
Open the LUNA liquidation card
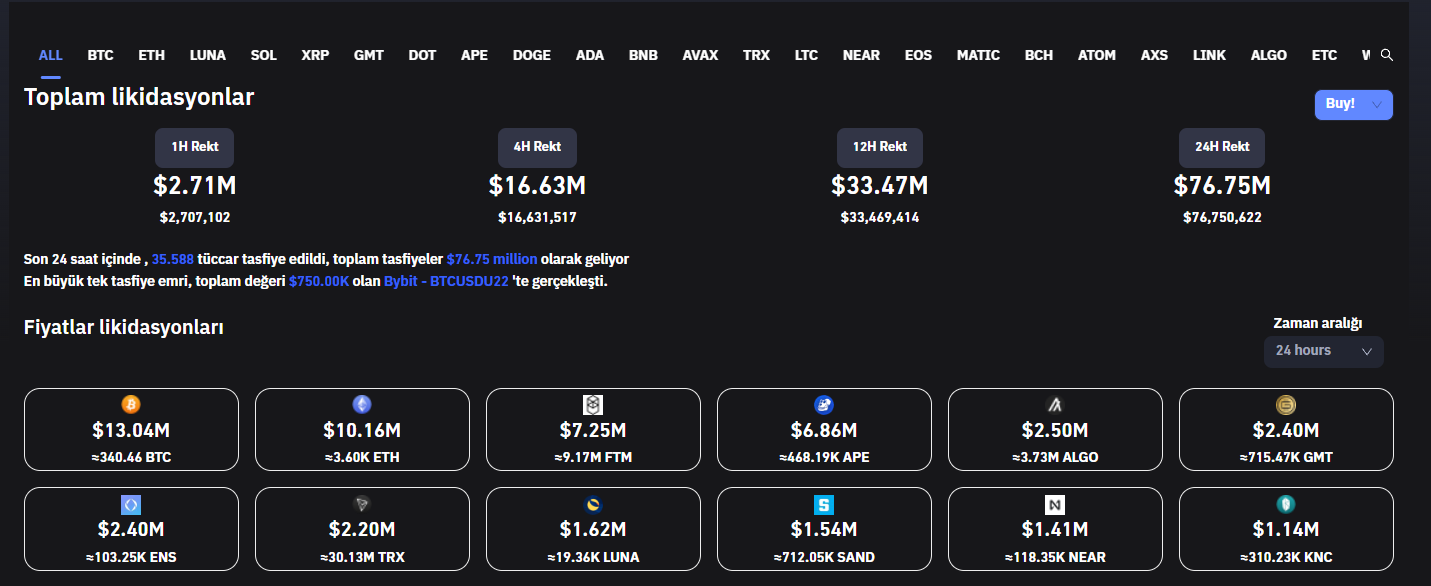click(593, 529)
